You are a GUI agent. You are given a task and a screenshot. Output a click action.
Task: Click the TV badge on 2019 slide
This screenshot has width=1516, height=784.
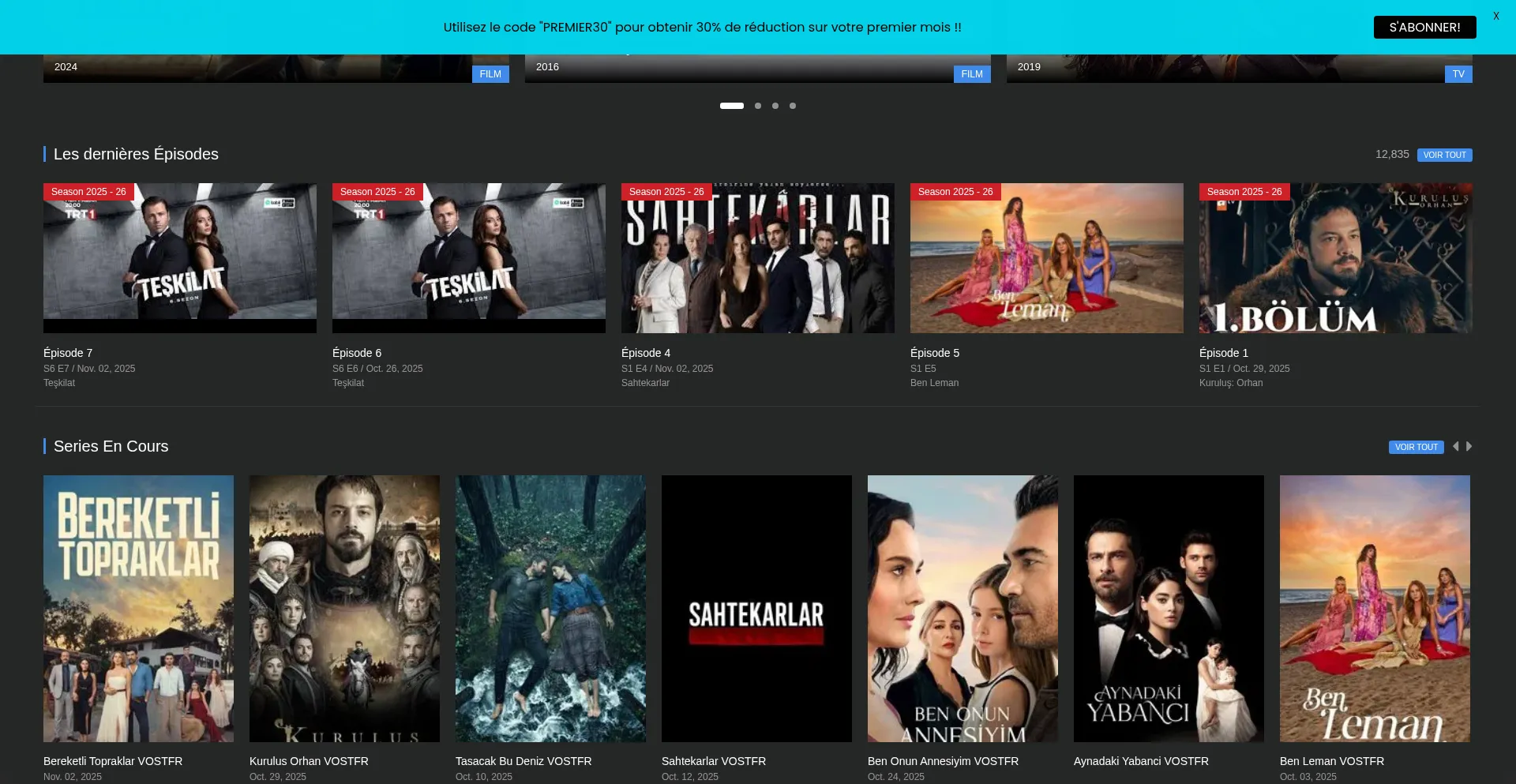point(1458,74)
